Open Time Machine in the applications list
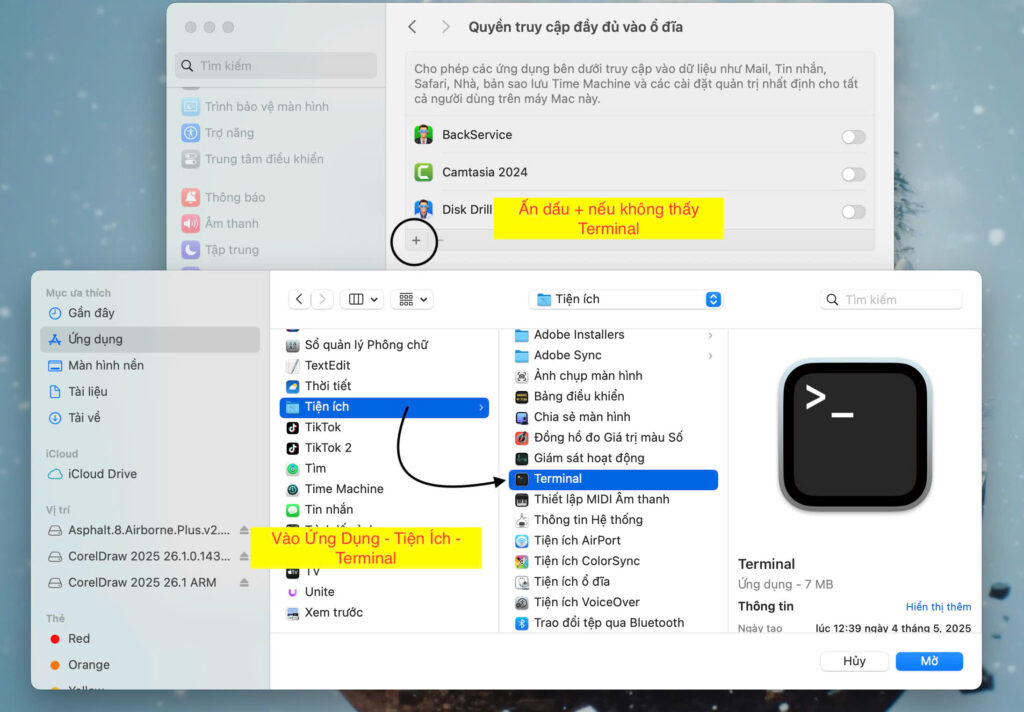Screen dimensions: 1024x712 [x=344, y=489]
